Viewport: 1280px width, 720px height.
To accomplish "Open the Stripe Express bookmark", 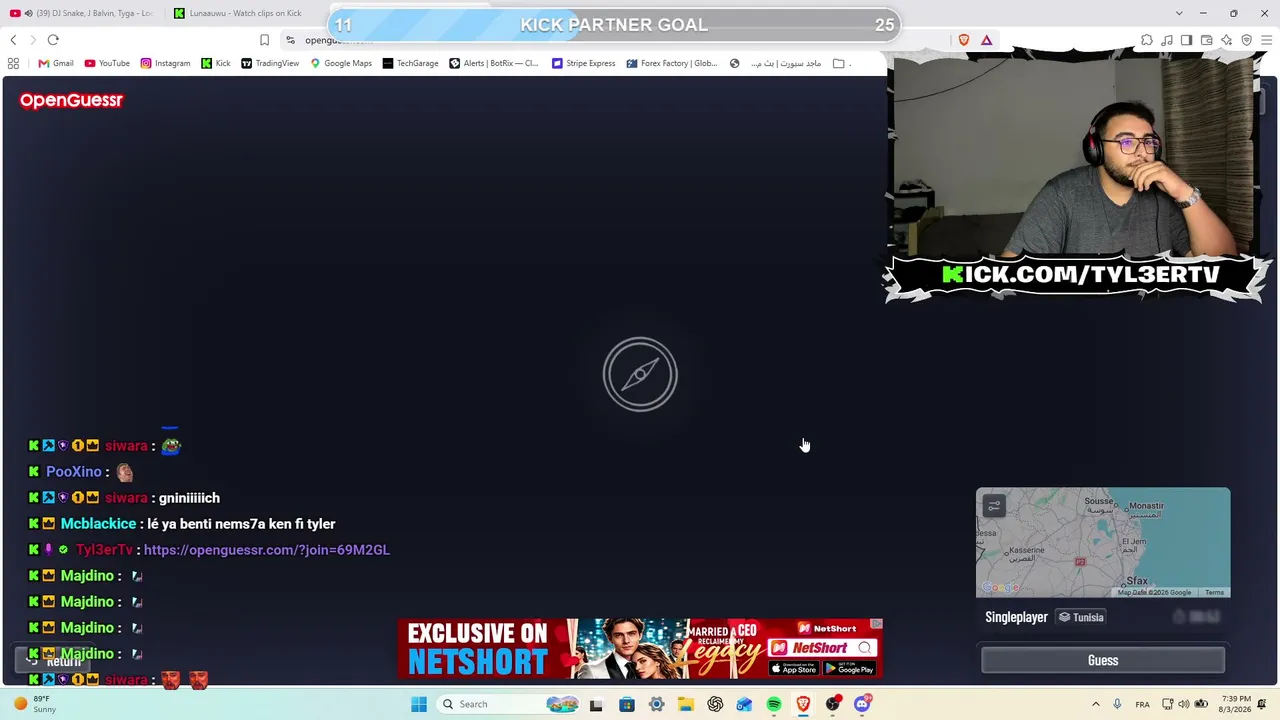I will coord(584,63).
